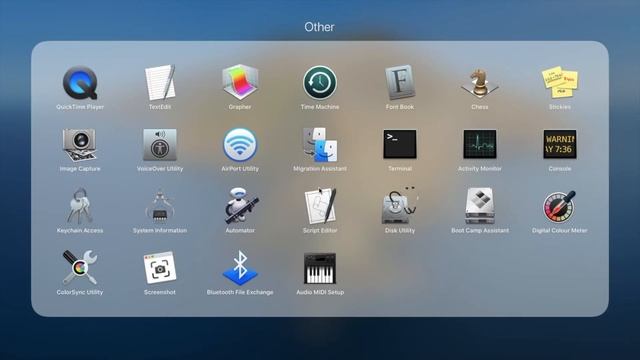This screenshot has width=640, height=360.
Task: Click the "Keychain Access" label text
Action: coord(80,230)
